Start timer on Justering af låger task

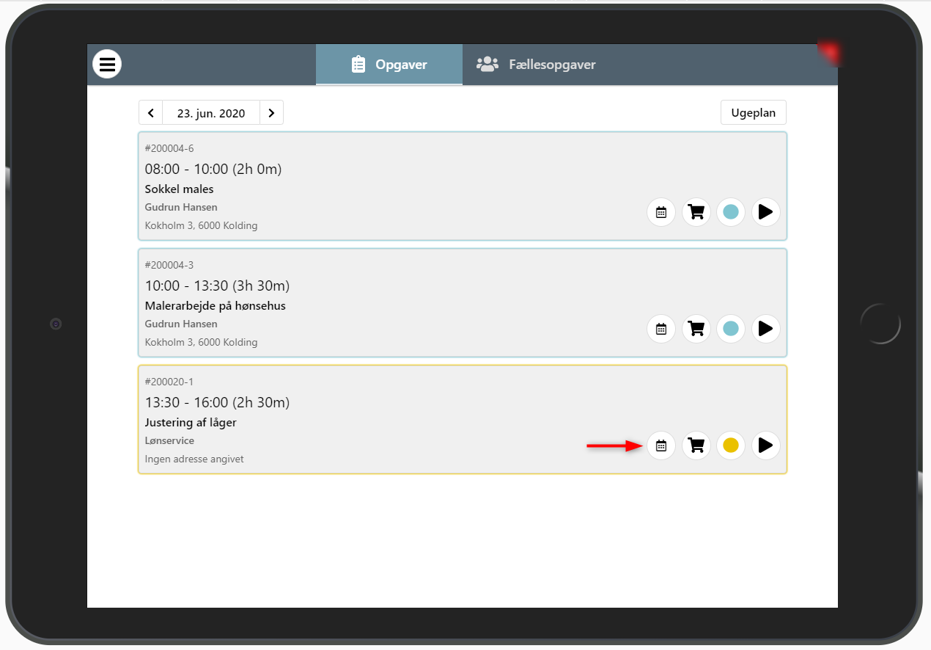765,445
